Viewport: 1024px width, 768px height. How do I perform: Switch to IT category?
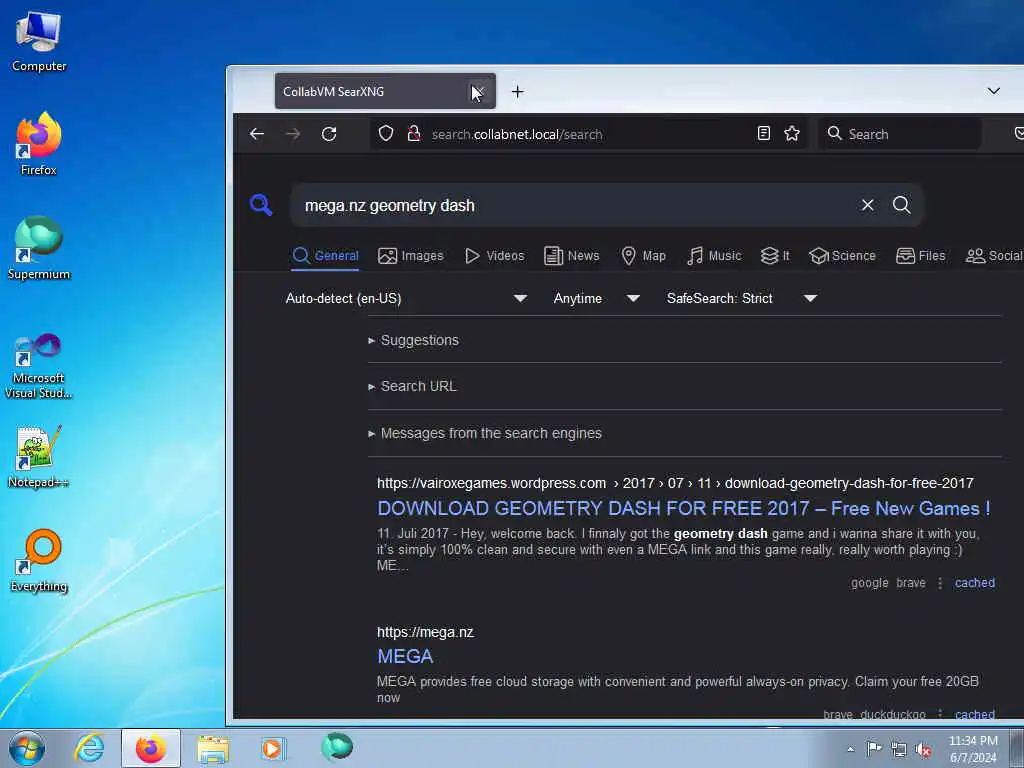[775, 255]
